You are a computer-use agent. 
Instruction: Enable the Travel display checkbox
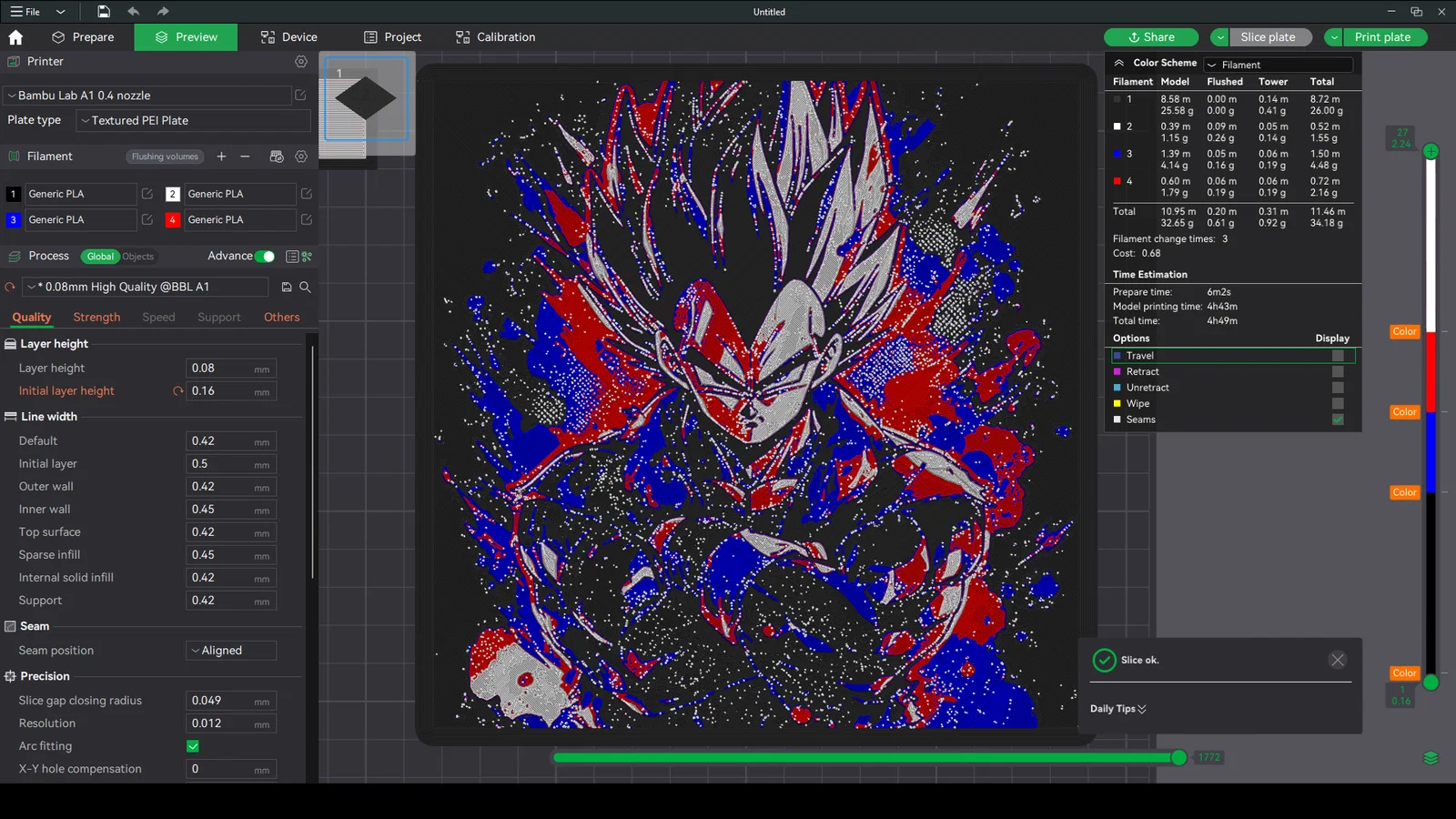[1338, 356]
